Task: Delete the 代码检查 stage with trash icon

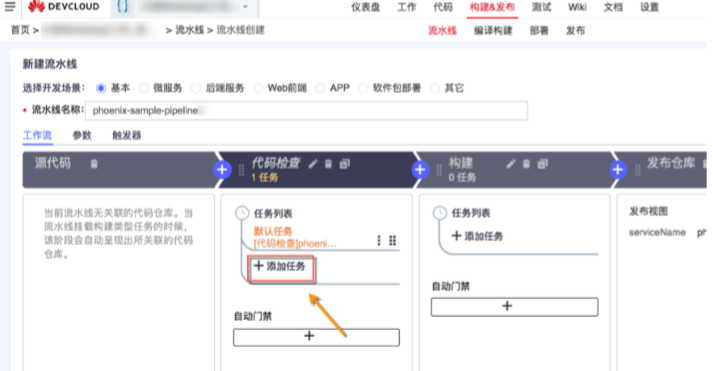Action: pos(328,164)
